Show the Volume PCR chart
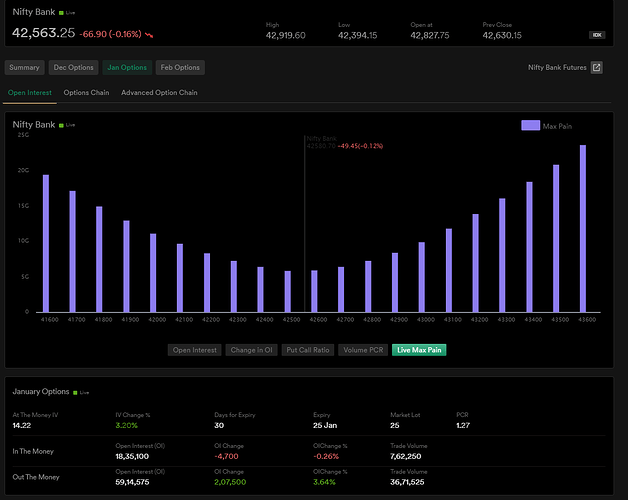The width and height of the screenshot is (628, 500). (363, 350)
